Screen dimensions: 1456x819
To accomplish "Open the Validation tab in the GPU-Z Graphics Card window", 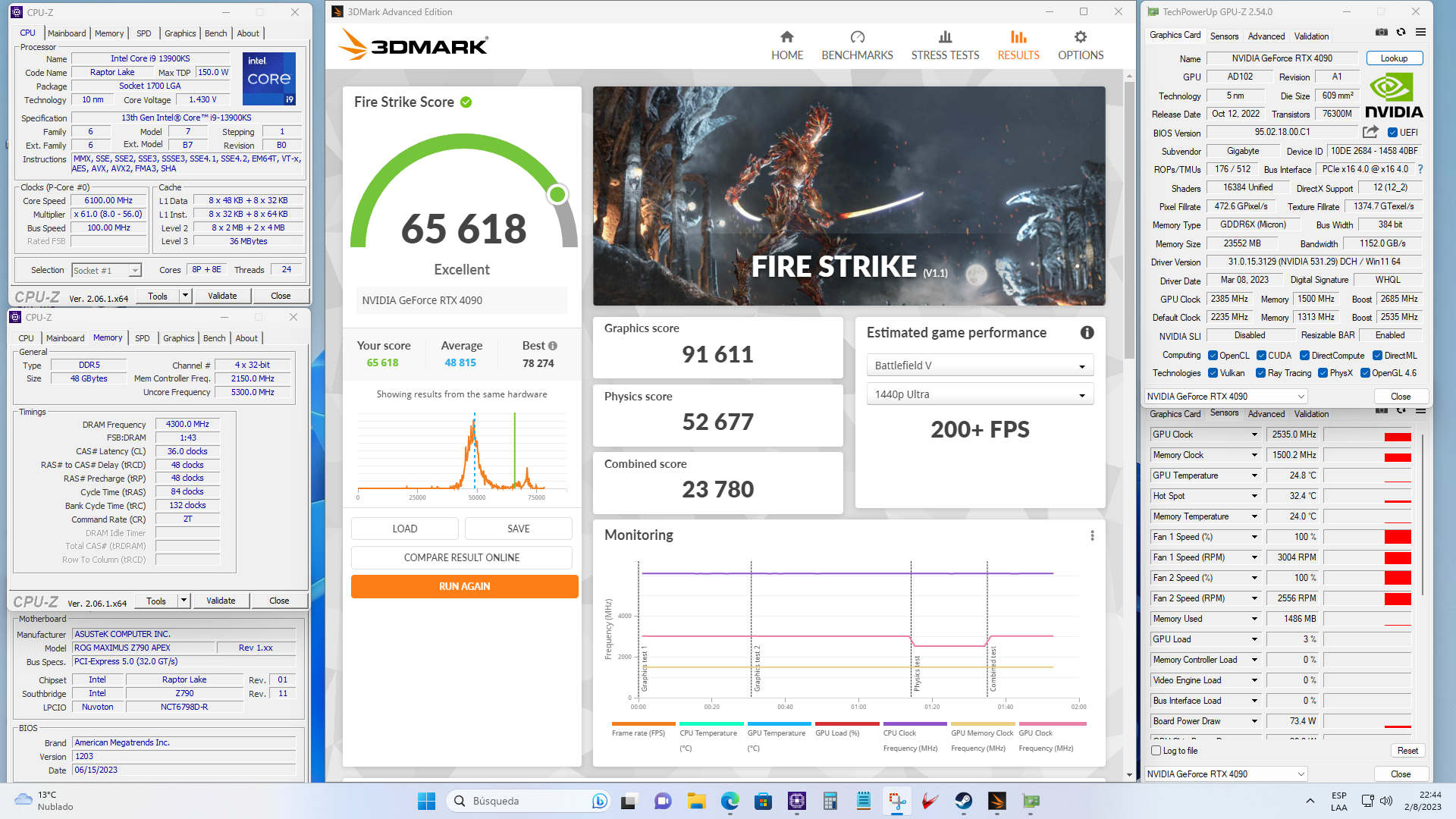I will pyautogui.click(x=1311, y=36).
